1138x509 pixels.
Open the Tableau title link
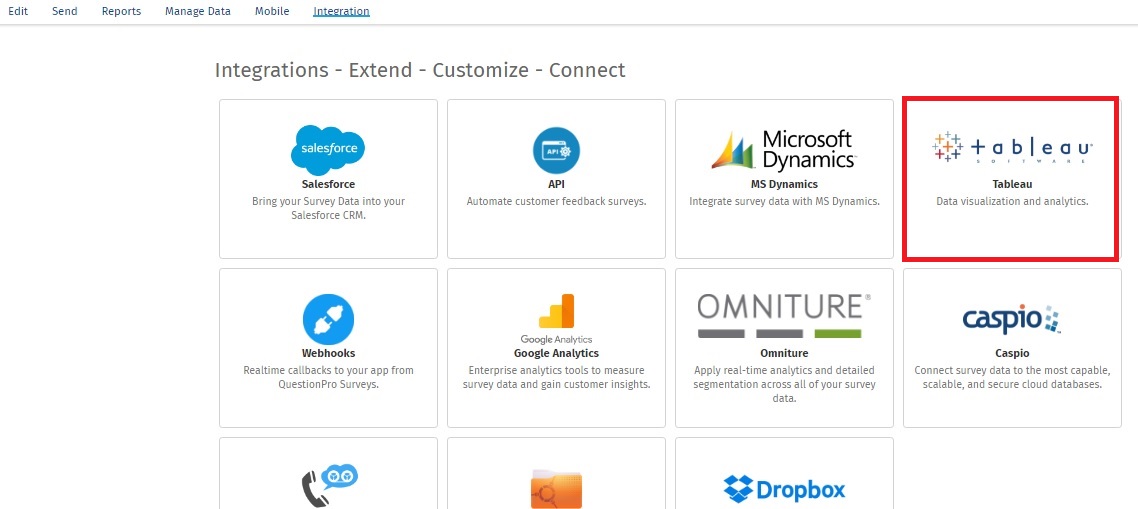pos(1012,184)
